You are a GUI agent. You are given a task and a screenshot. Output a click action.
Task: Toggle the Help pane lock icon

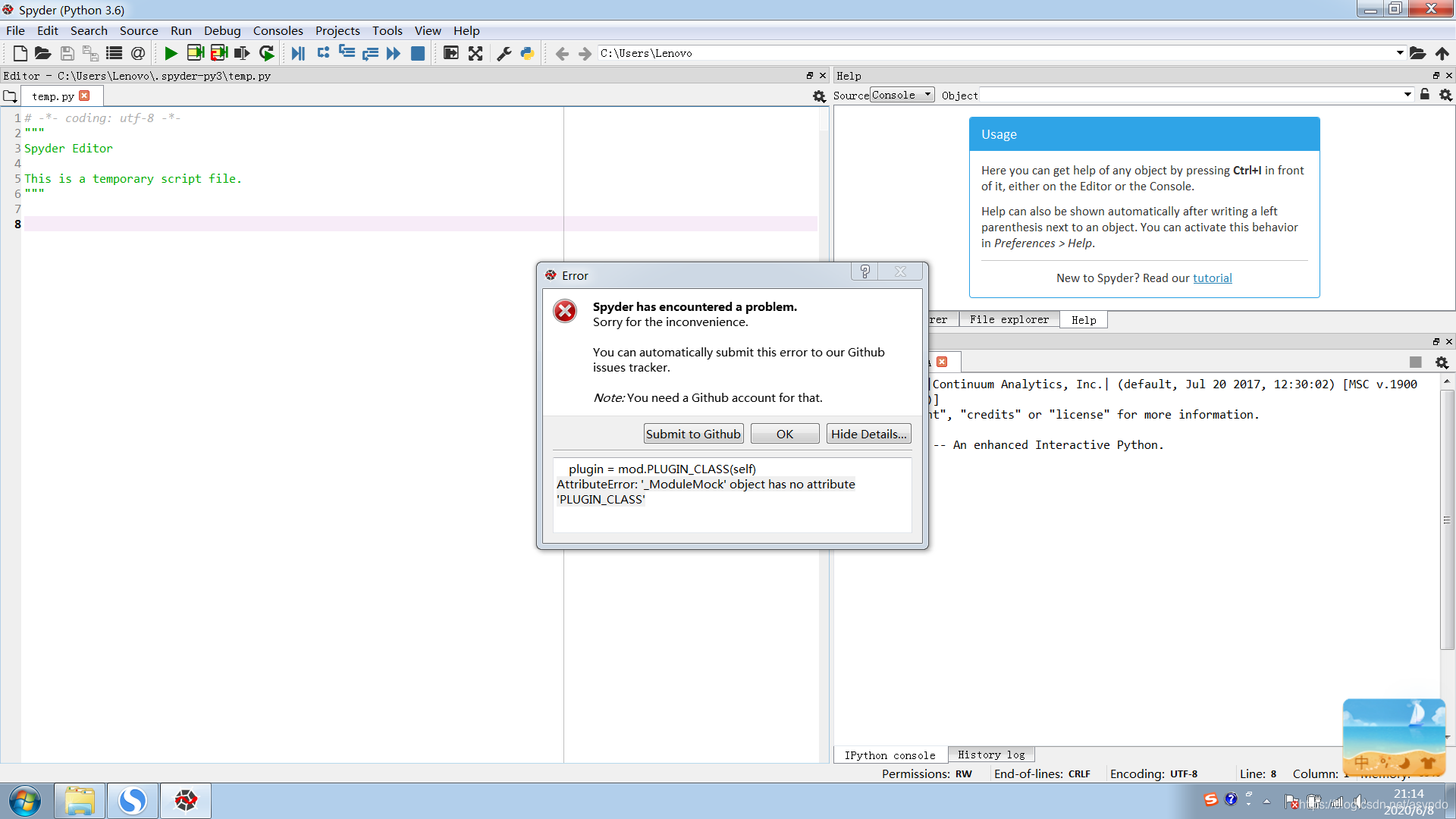pyautogui.click(x=1424, y=95)
